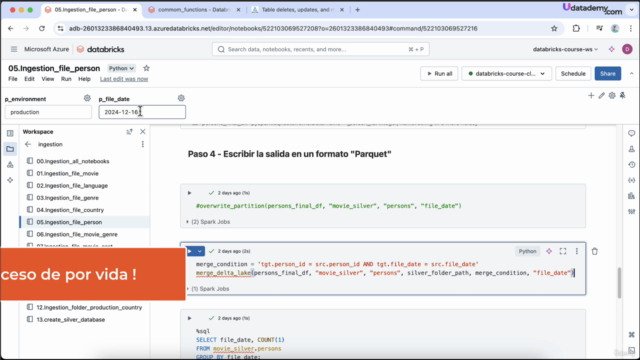This screenshot has height=360, width=640.
Task: Pin the widgets panel
Action: pos(622,96)
